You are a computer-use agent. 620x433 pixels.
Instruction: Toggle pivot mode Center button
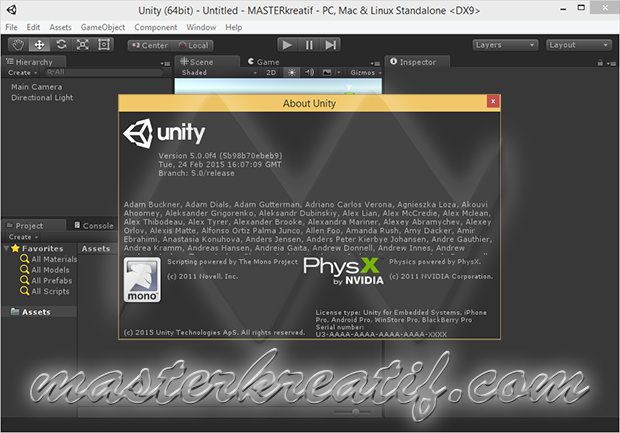(150, 45)
